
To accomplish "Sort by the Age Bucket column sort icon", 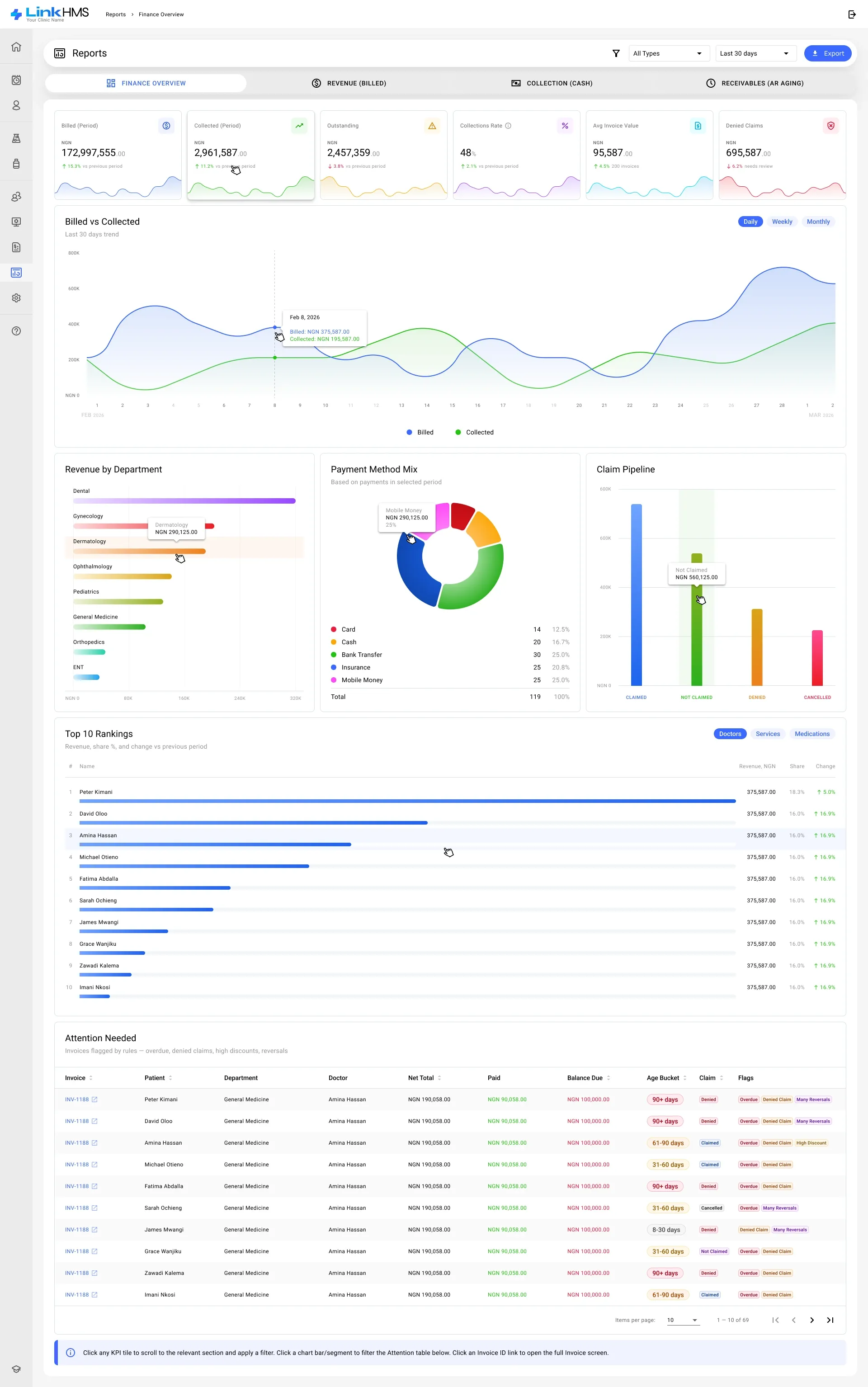I will tap(685, 1078).
